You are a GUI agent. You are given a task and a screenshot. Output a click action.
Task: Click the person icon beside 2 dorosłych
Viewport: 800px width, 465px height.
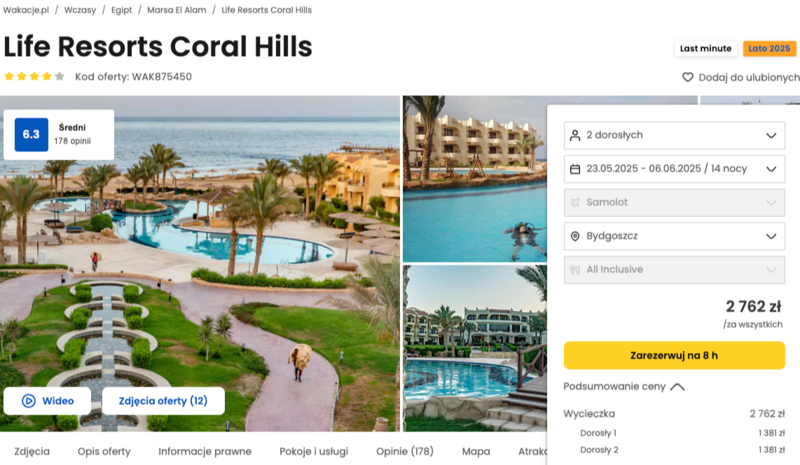tap(575, 135)
